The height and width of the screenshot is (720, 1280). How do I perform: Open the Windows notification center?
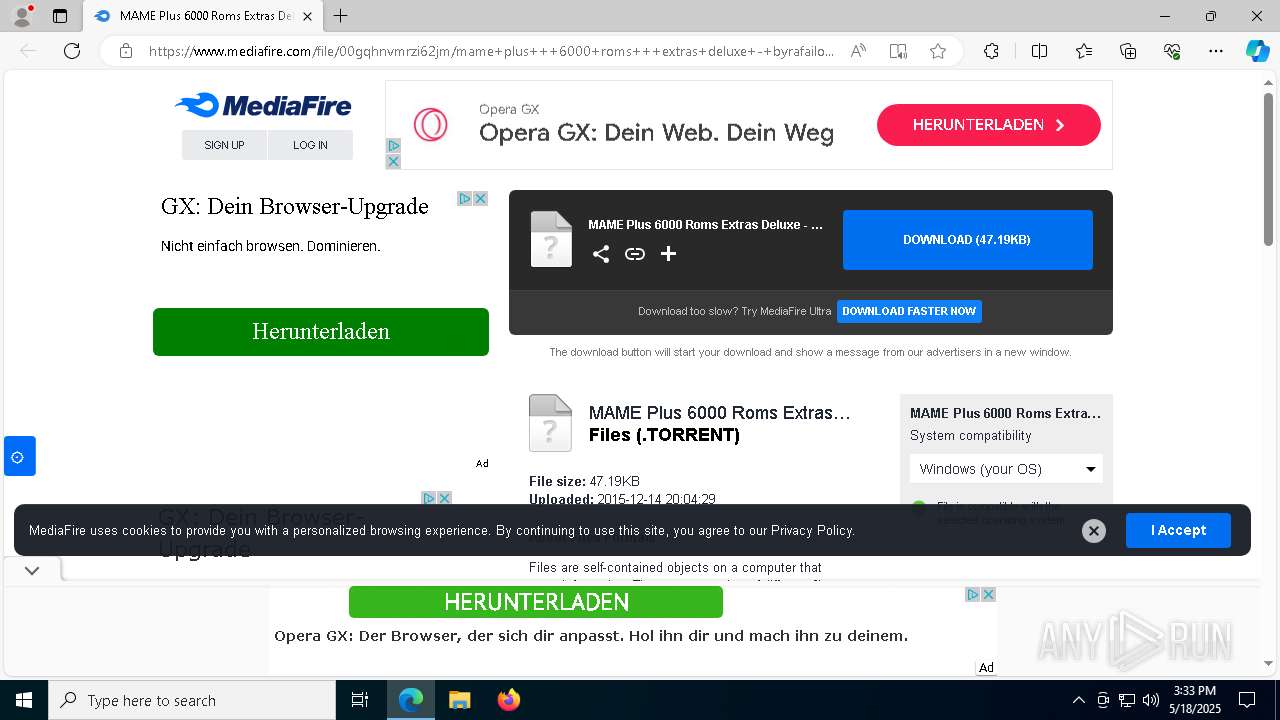click(x=1247, y=700)
